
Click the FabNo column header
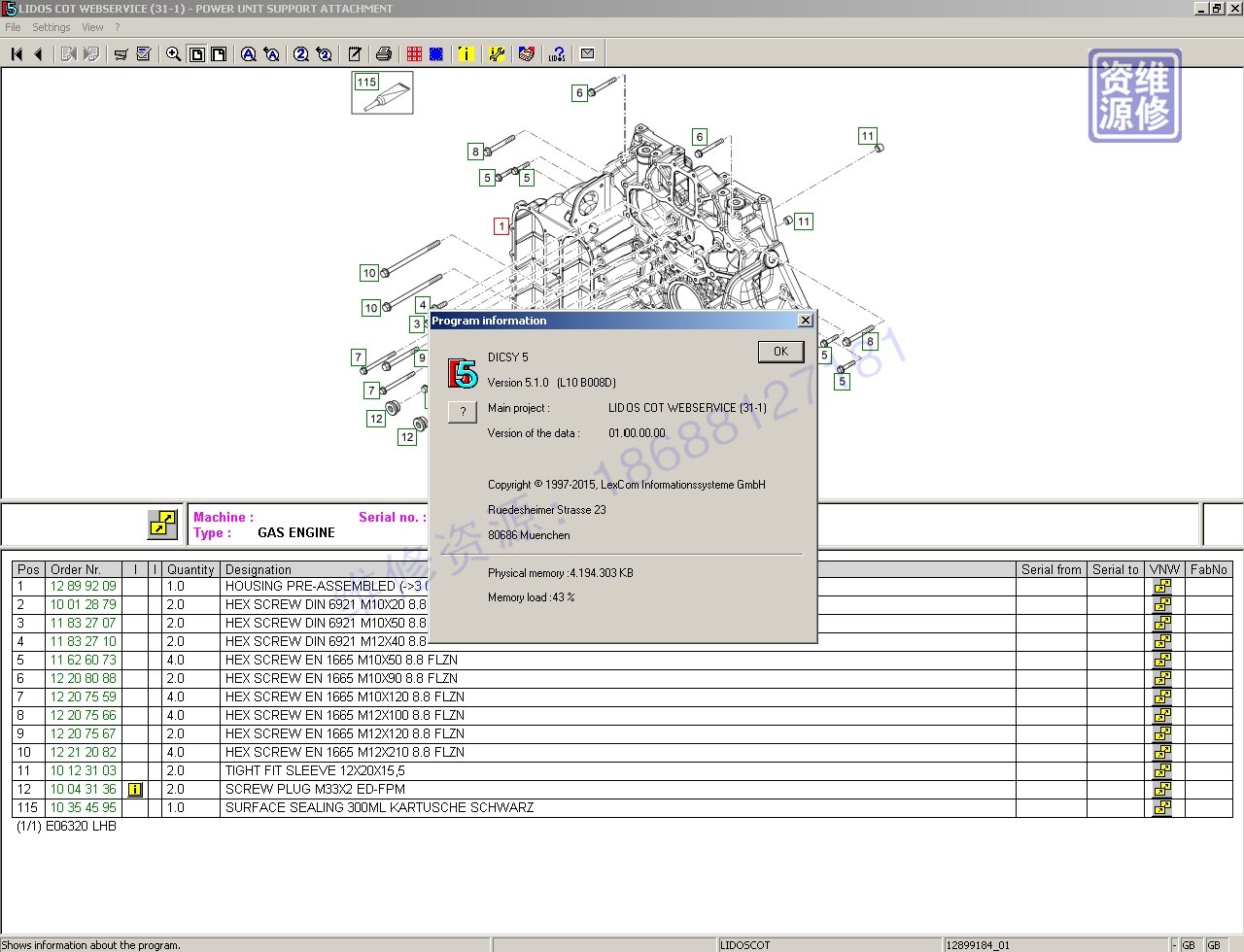pos(1208,569)
